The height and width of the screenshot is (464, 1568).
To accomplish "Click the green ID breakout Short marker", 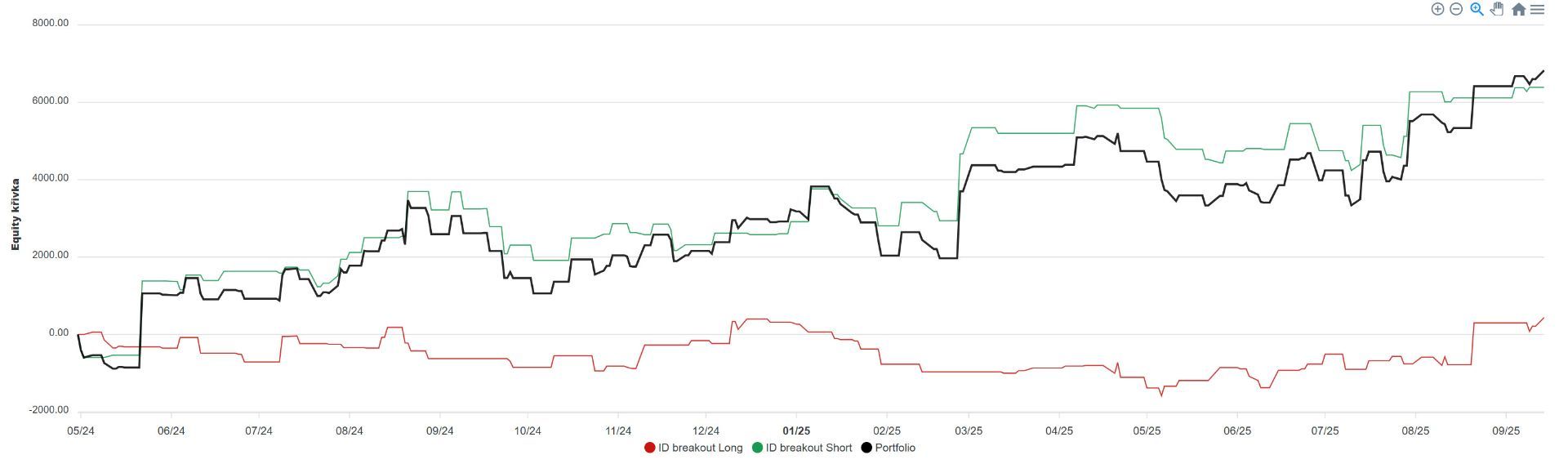I will click(x=757, y=448).
